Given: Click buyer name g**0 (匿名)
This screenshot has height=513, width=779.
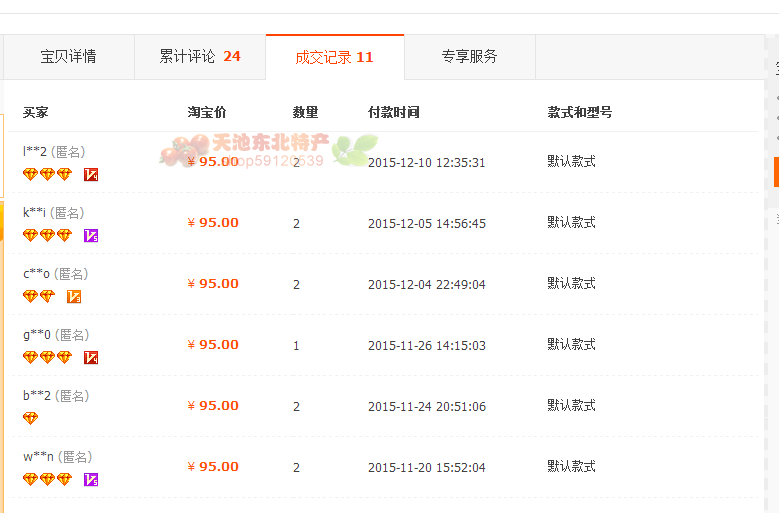Looking at the screenshot, I should pyautogui.click(x=55, y=335).
